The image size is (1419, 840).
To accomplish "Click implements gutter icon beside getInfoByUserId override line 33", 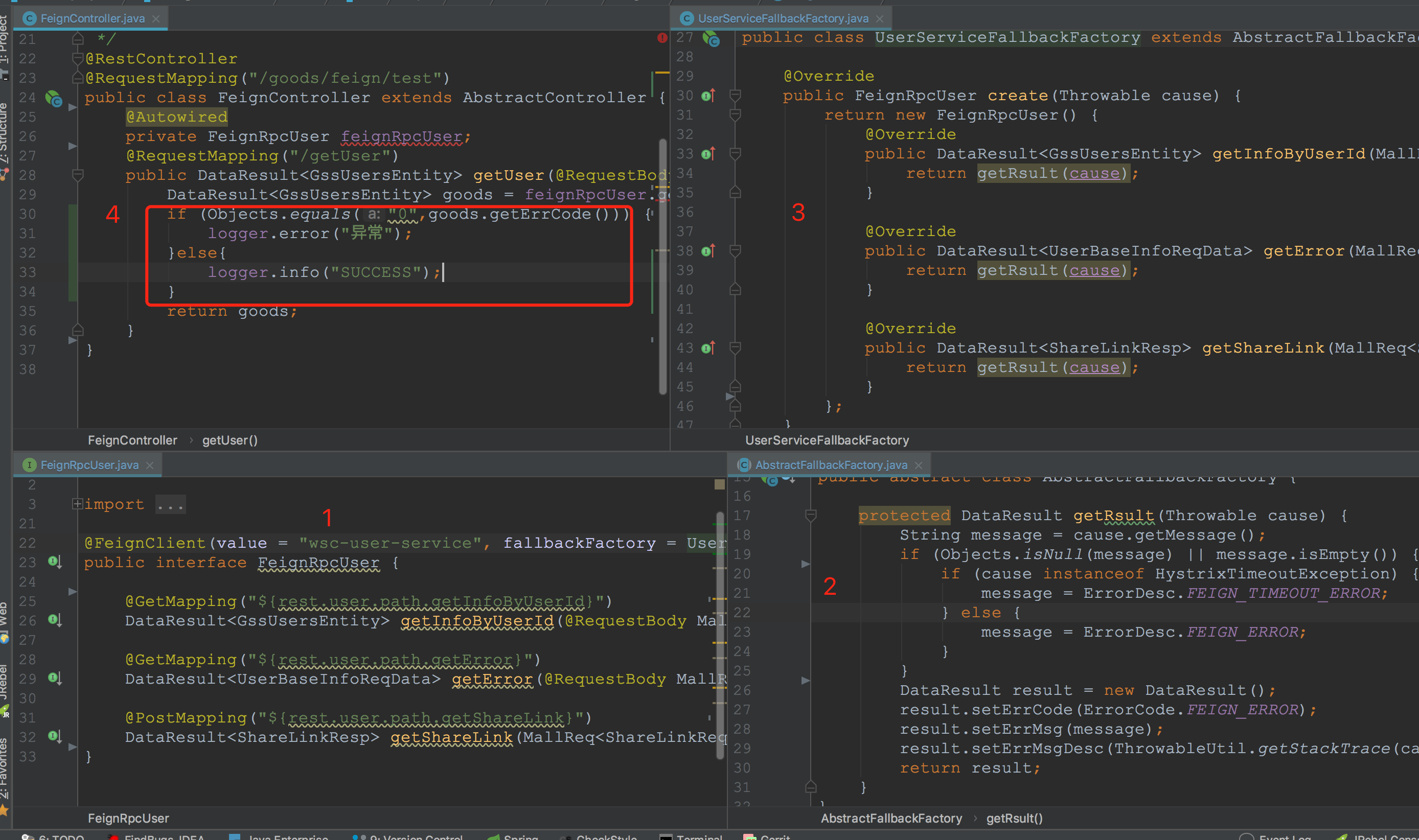I will point(708,153).
